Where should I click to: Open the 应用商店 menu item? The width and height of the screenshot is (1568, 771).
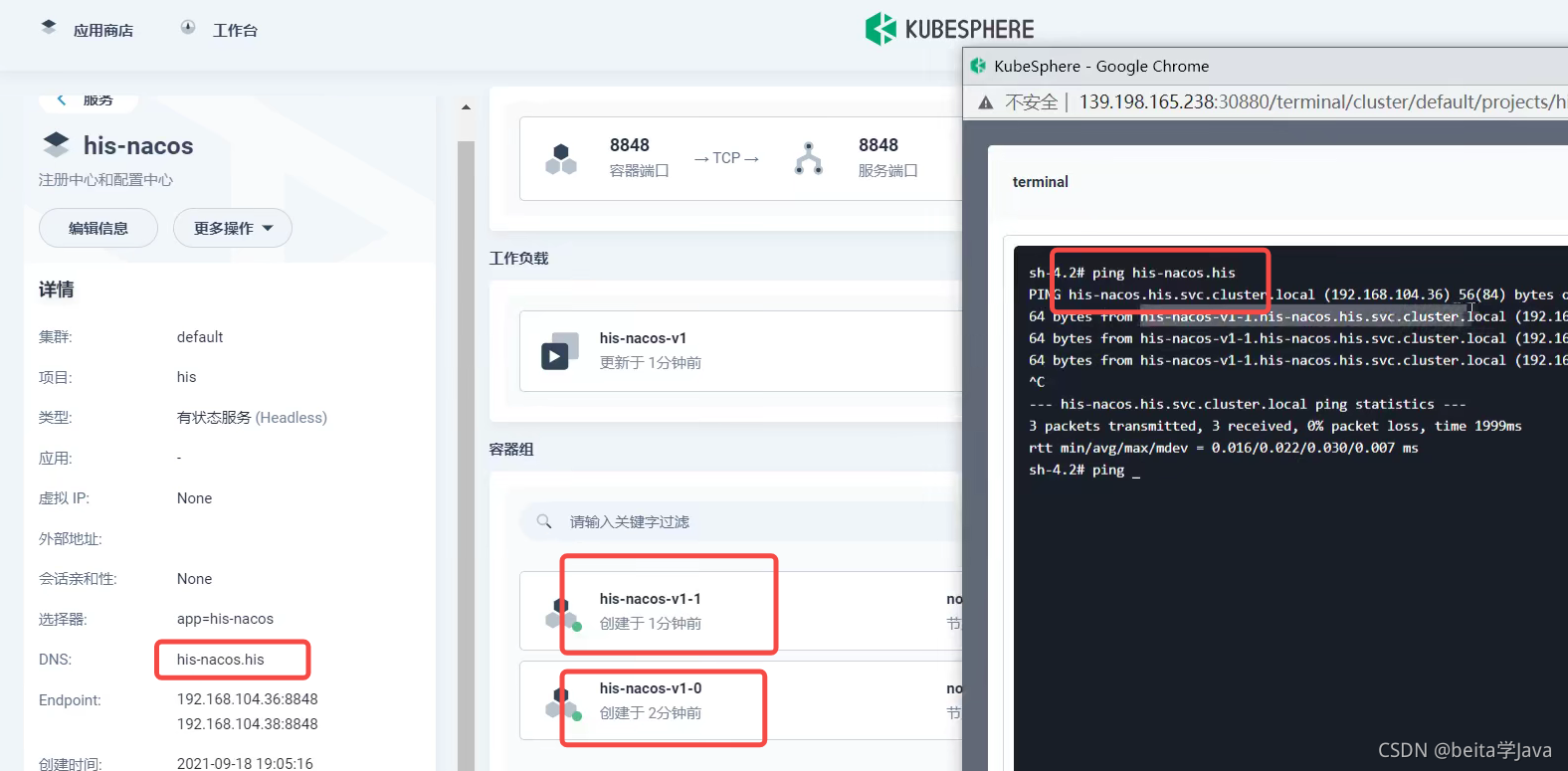click(103, 31)
